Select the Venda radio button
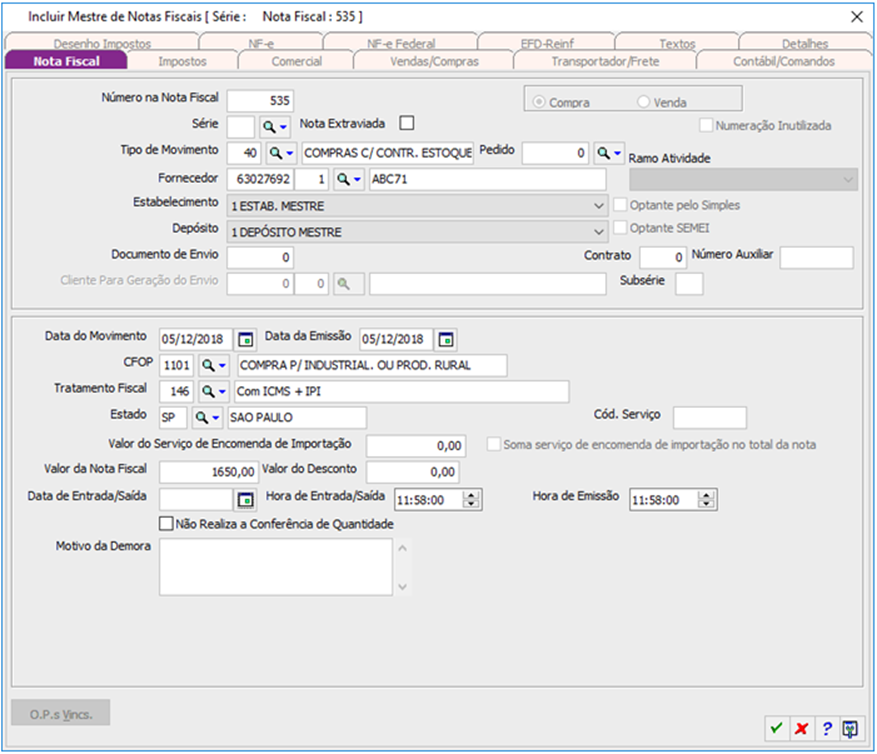The width and height of the screenshot is (877, 754). (643, 102)
